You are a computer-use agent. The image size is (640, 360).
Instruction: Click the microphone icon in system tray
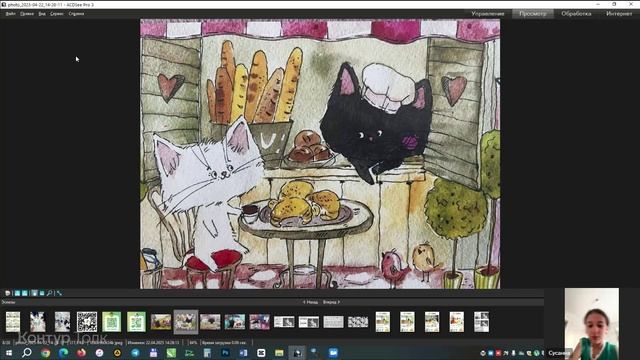click(x=513, y=353)
